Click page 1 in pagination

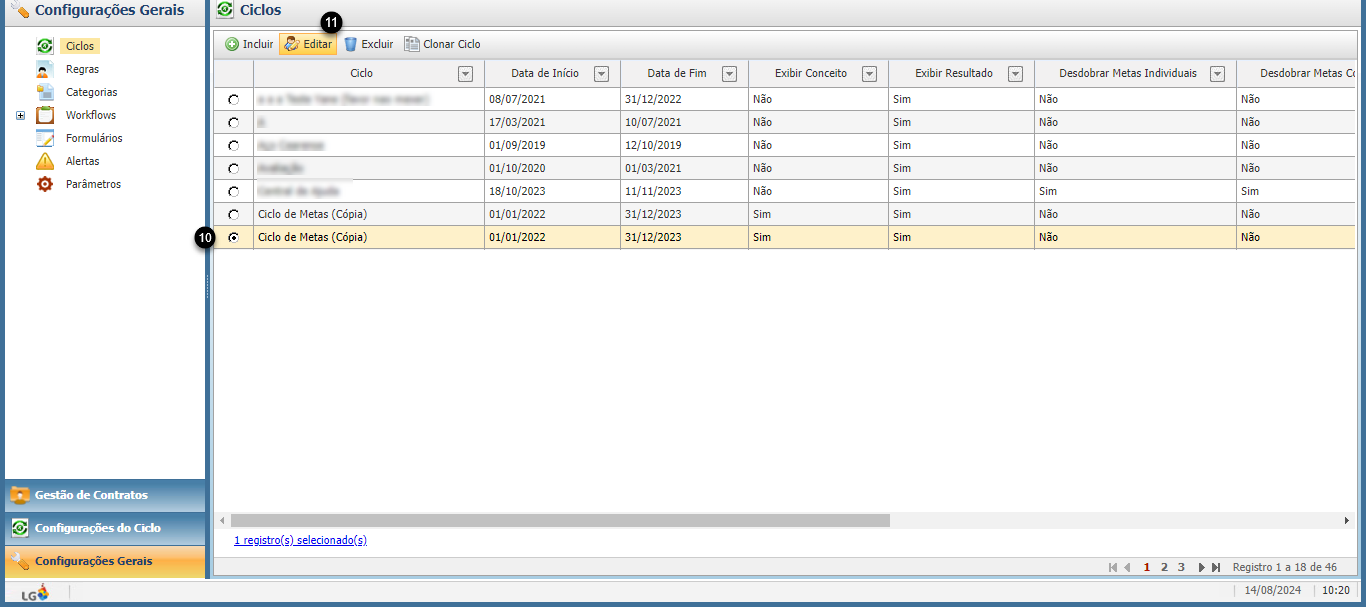tap(1147, 567)
